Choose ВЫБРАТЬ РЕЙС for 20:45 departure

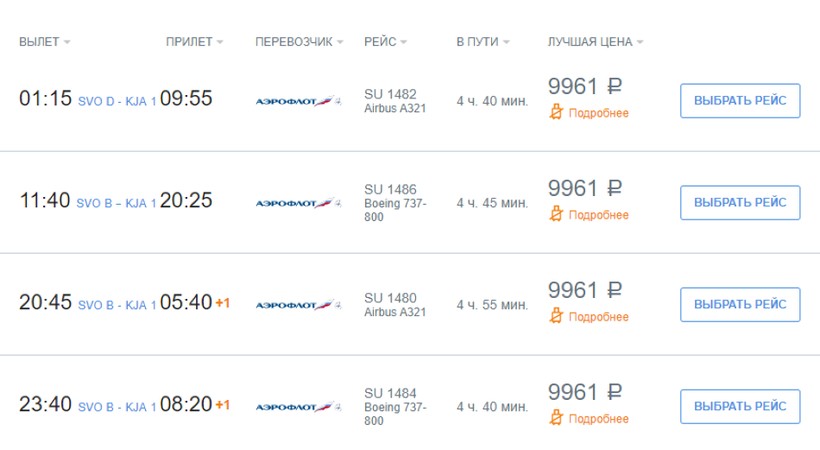740,305
